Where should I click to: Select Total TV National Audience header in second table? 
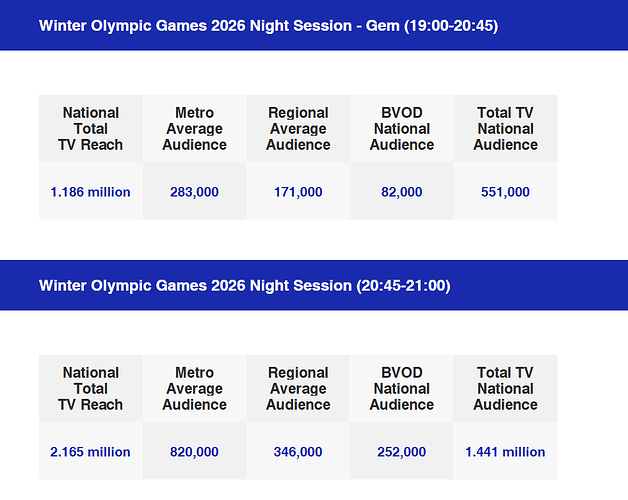click(x=505, y=389)
